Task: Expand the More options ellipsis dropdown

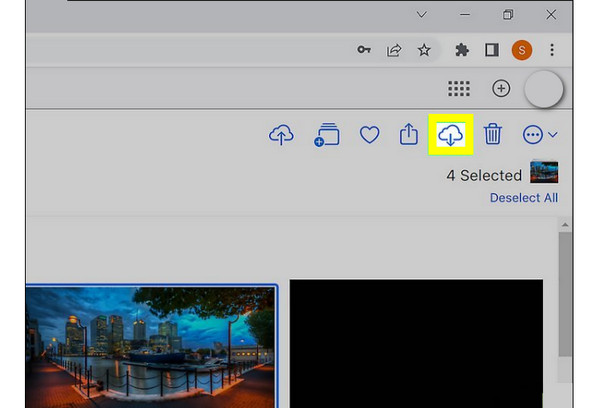Action: pos(539,135)
